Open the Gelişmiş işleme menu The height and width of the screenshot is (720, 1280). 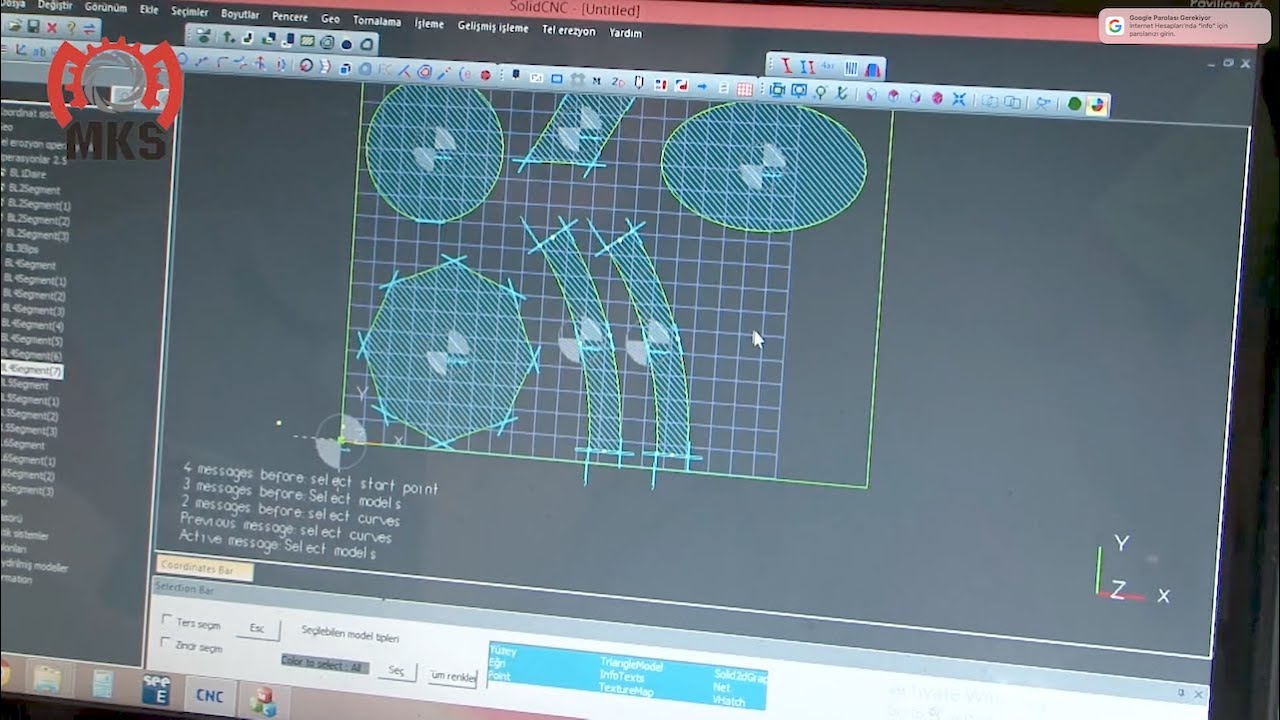(x=492, y=26)
